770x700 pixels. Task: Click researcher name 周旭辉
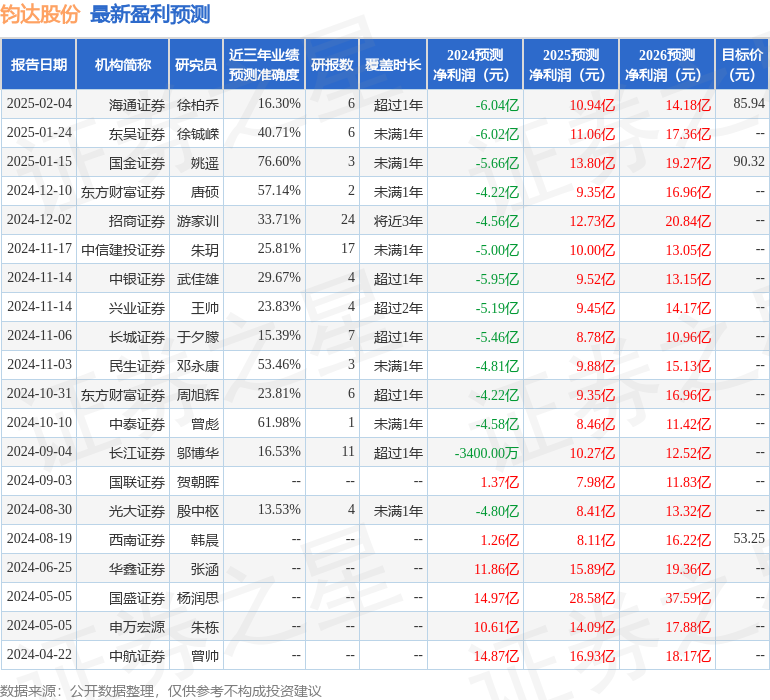point(198,395)
